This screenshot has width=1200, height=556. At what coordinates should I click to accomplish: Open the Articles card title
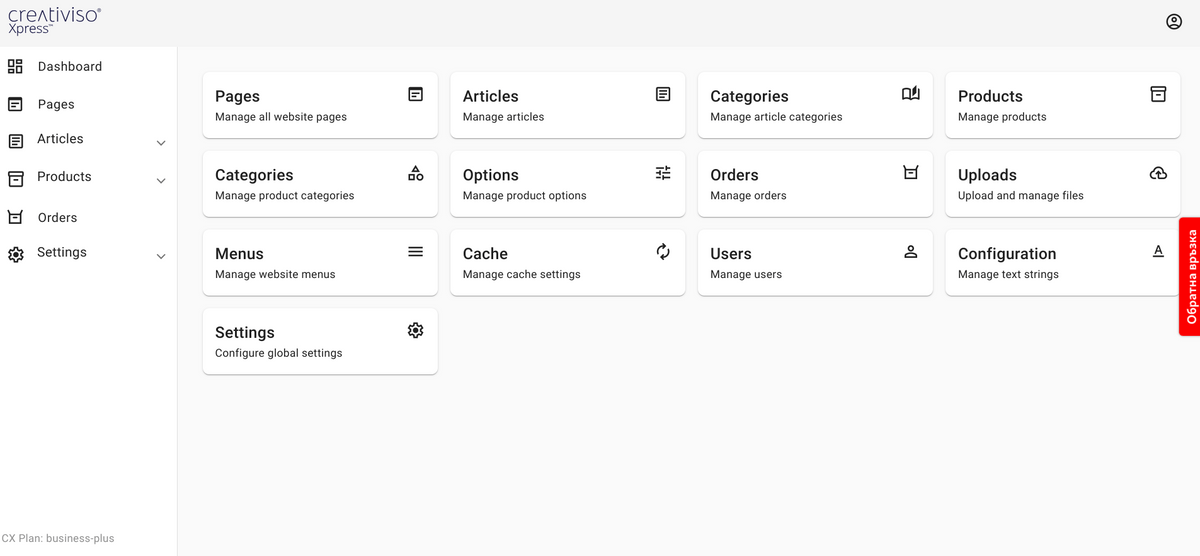(x=490, y=96)
